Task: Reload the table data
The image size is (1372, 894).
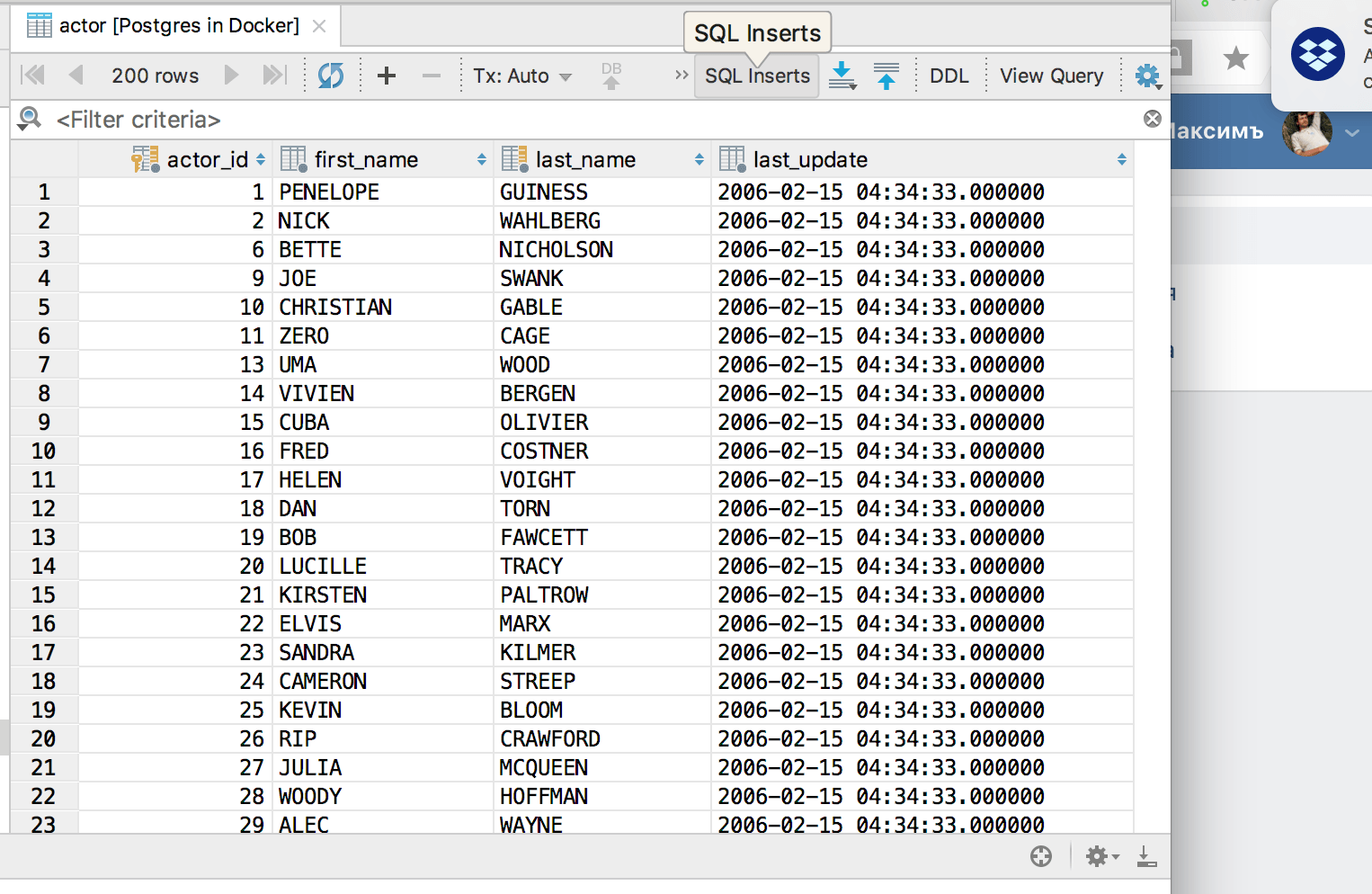Action: coord(330,76)
